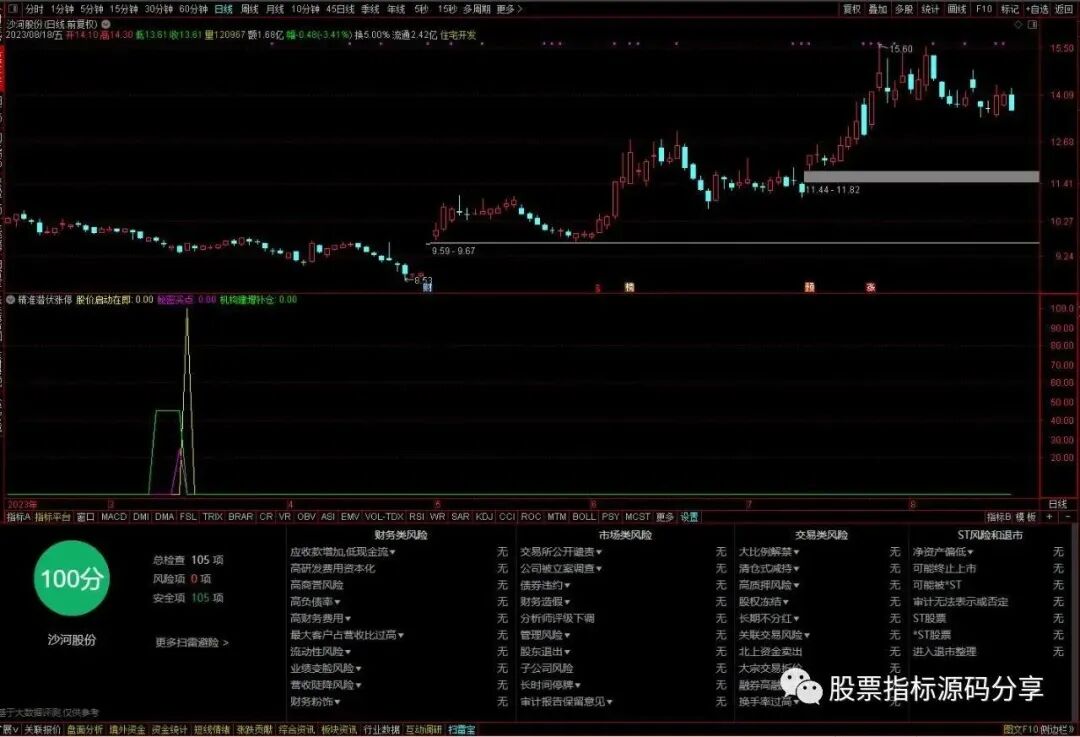
Task: Select the 60分钟 period
Action: [x=194, y=10]
